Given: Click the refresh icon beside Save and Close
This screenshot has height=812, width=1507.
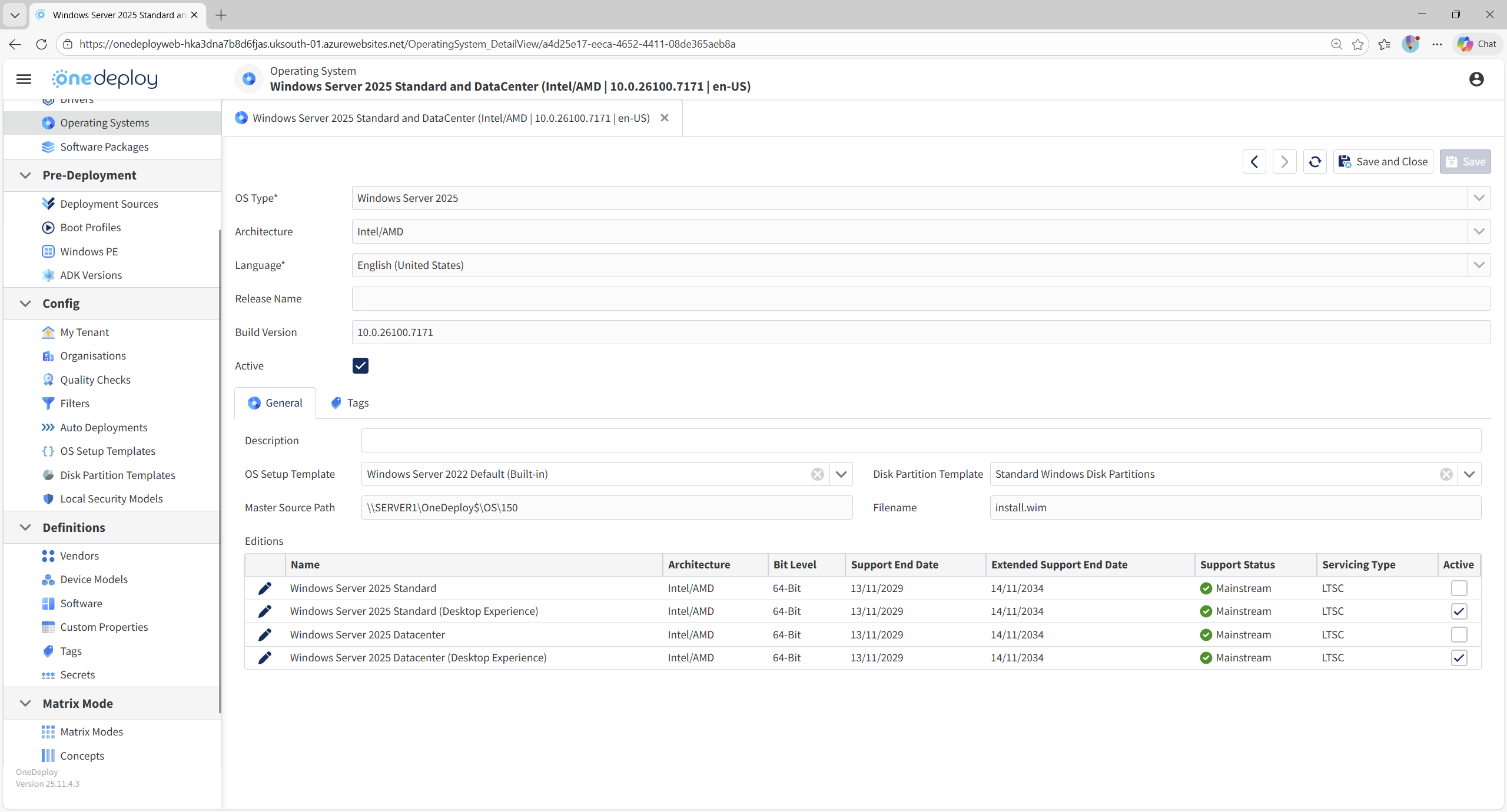Looking at the screenshot, I should tap(1315, 162).
